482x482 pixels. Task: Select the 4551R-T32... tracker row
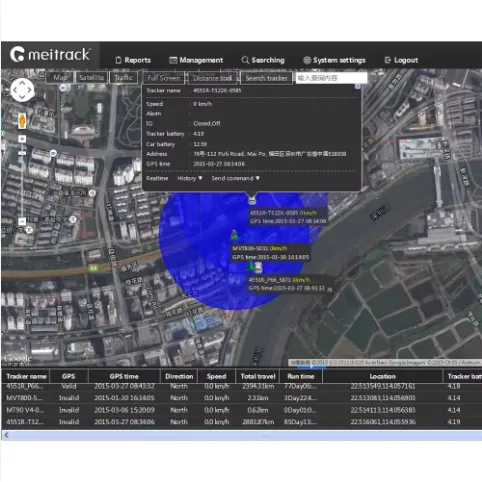pos(242,422)
